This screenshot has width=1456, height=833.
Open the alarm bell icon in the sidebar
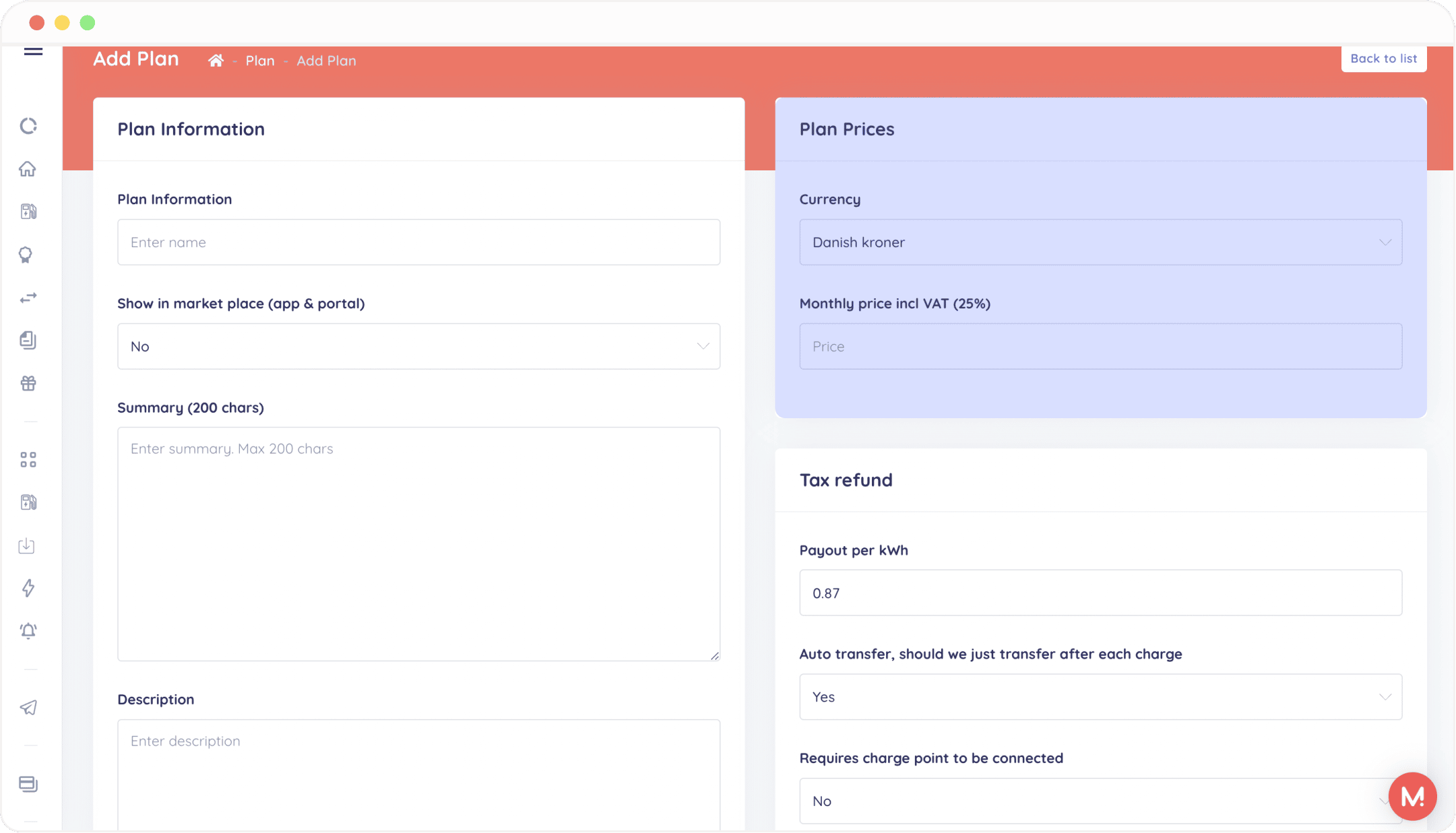click(28, 631)
